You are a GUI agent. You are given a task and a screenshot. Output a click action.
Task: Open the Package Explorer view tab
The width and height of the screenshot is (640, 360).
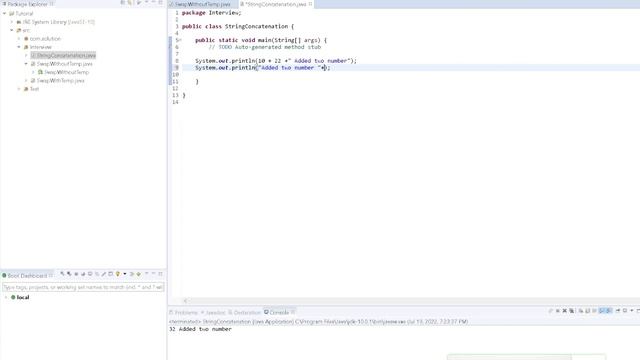pos(28,4)
